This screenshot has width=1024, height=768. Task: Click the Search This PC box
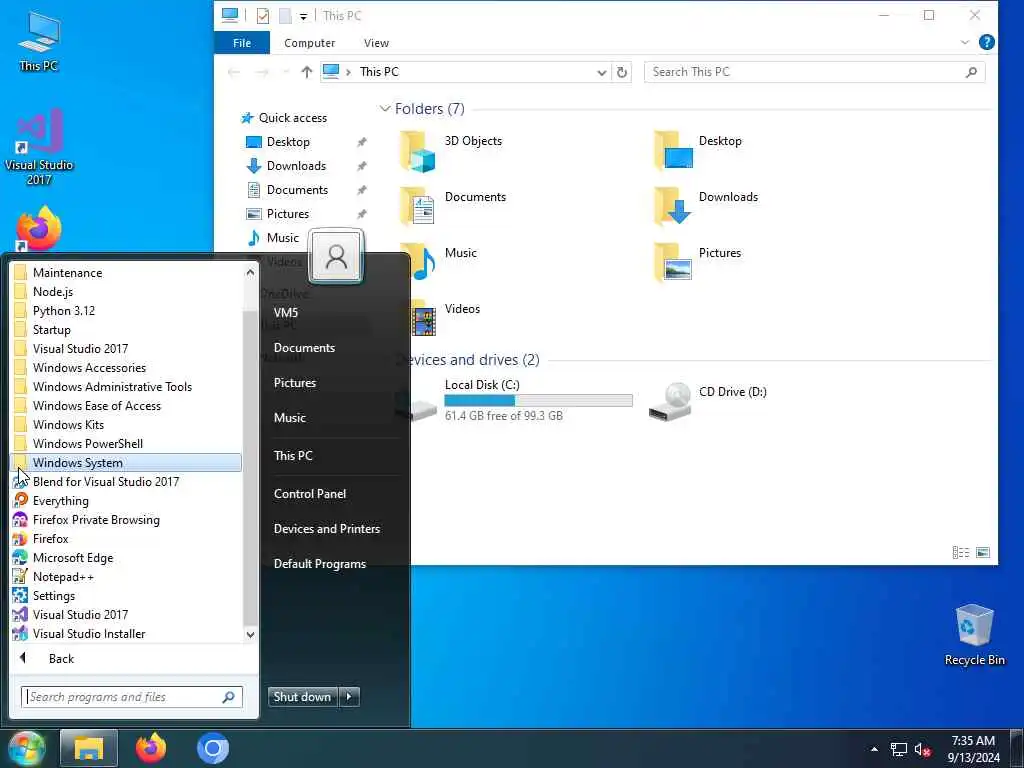[x=814, y=72]
